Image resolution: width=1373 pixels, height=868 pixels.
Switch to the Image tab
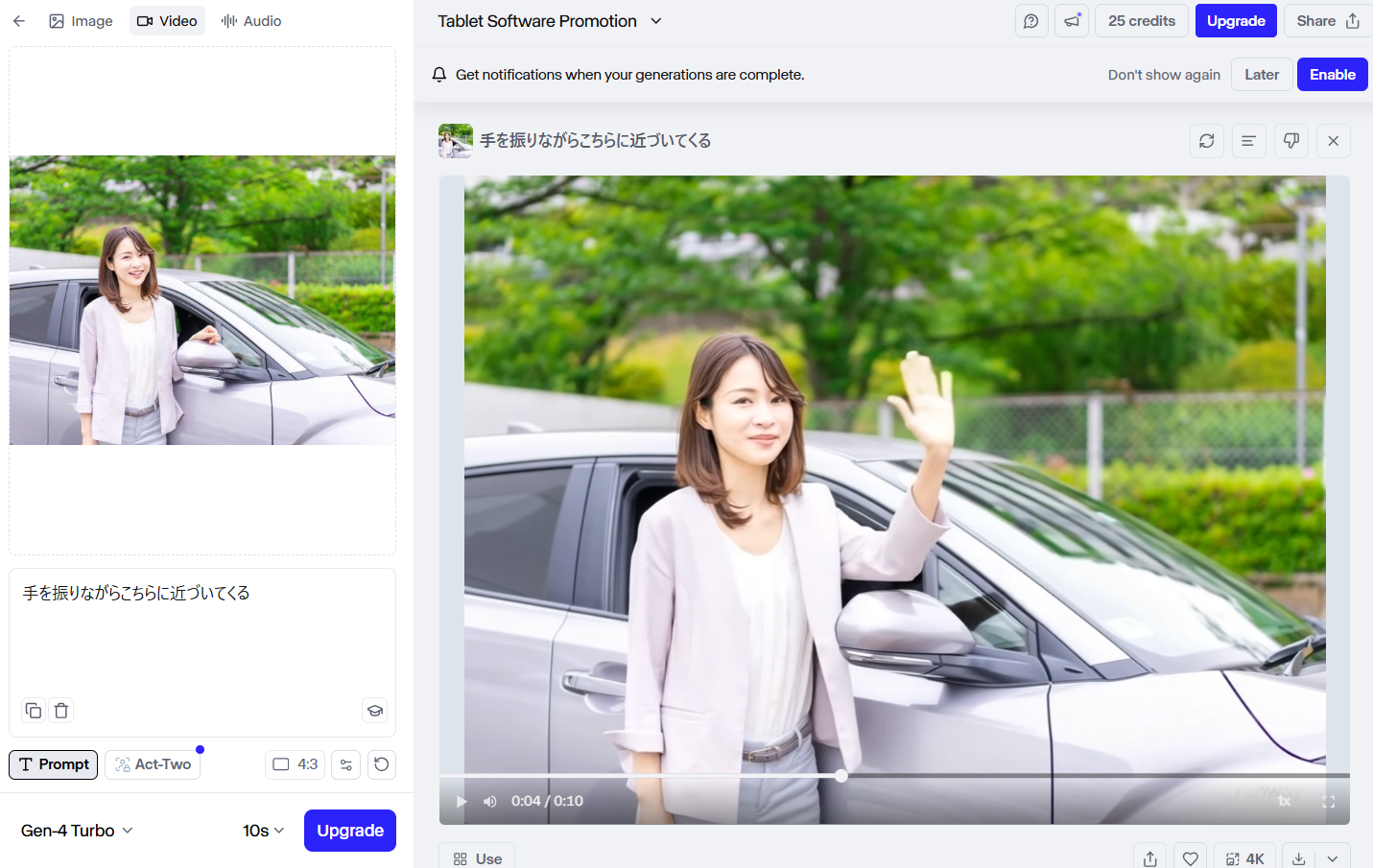pos(81,21)
